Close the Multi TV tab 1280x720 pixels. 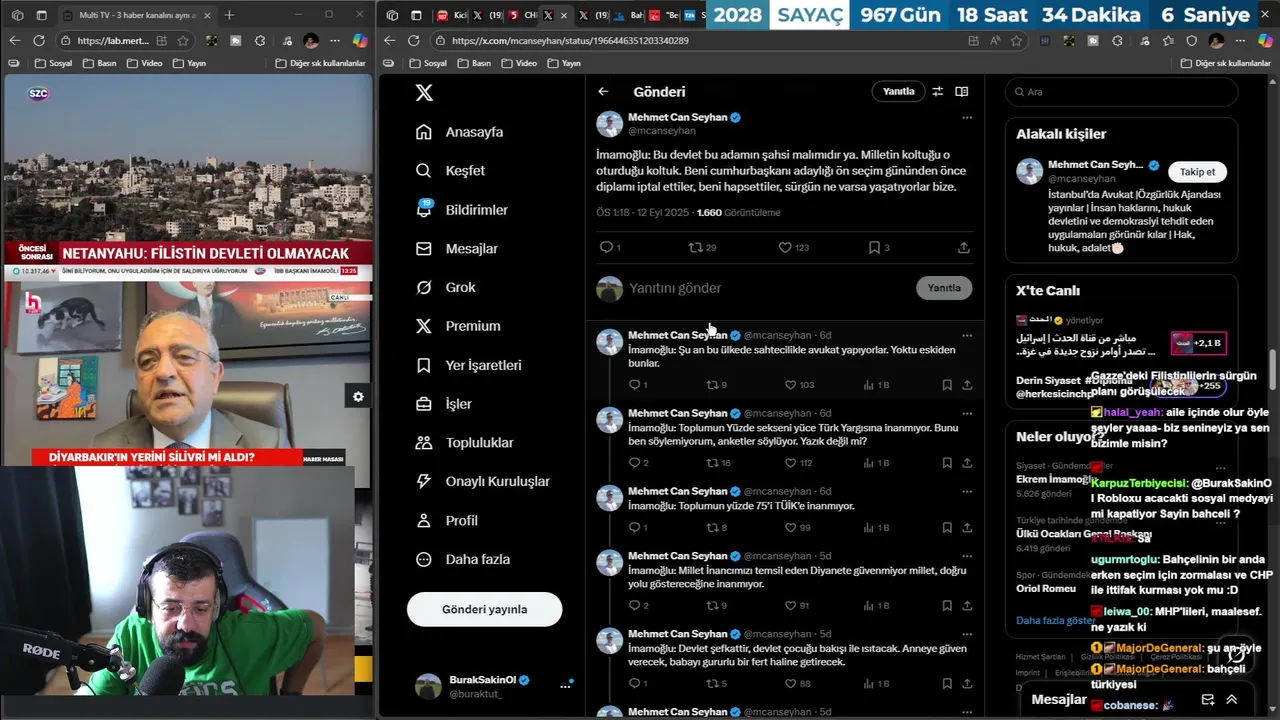pyautogui.click(x=206, y=15)
